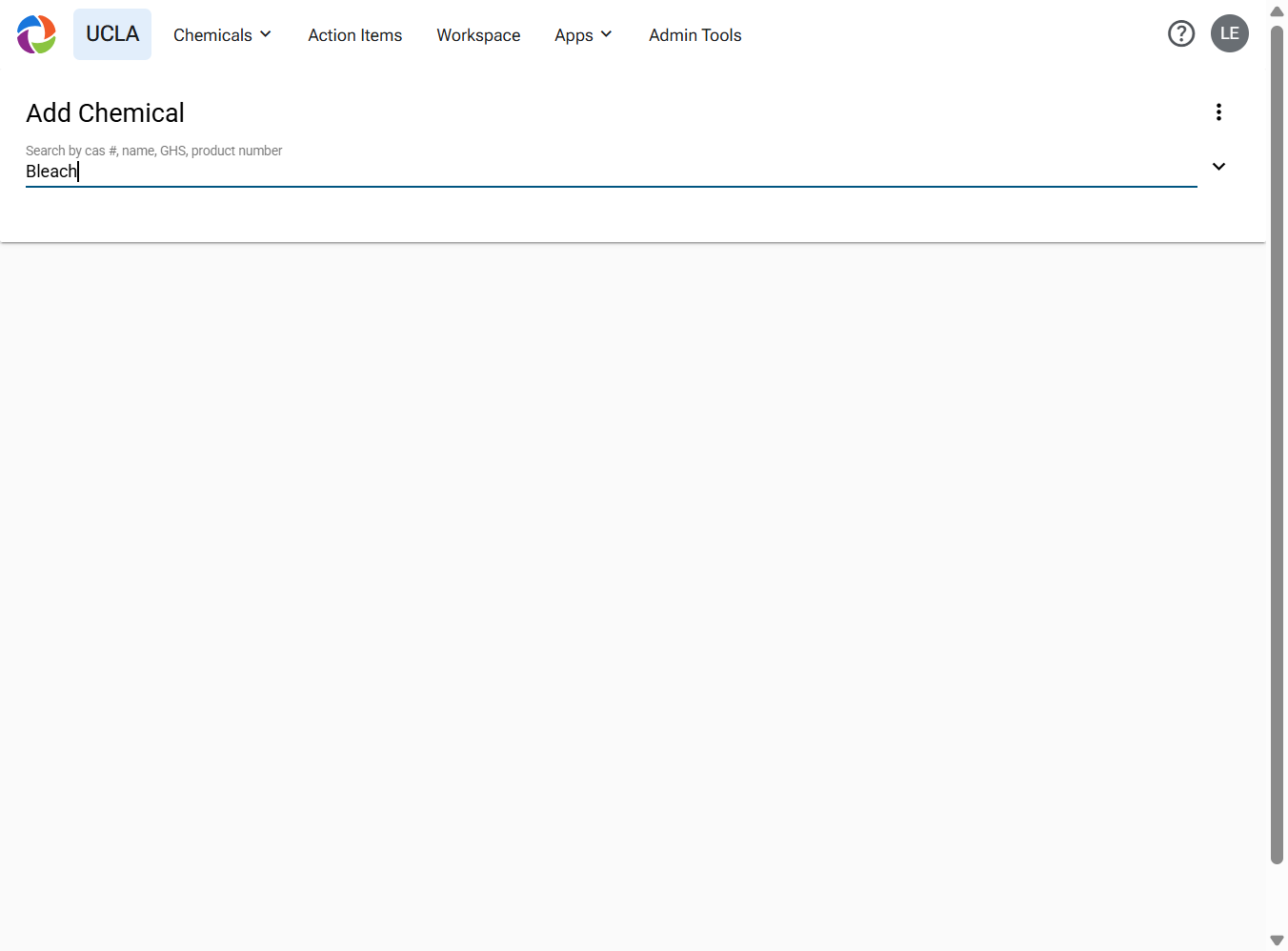Click the scrollbar down arrow
Viewport: 1288px width, 951px height.
(1277, 941)
